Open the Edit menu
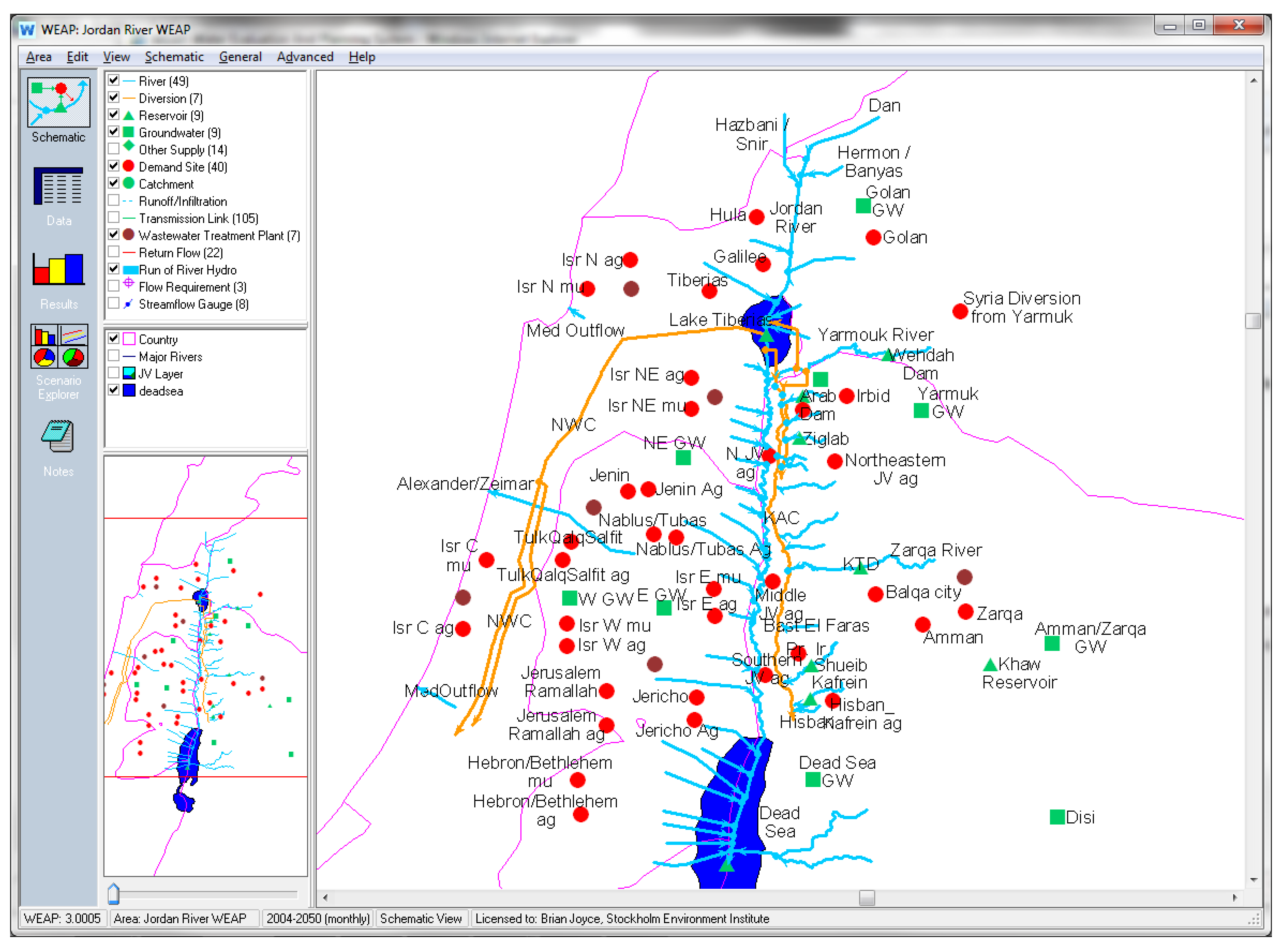1282x952 pixels. click(x=77, y=56)
